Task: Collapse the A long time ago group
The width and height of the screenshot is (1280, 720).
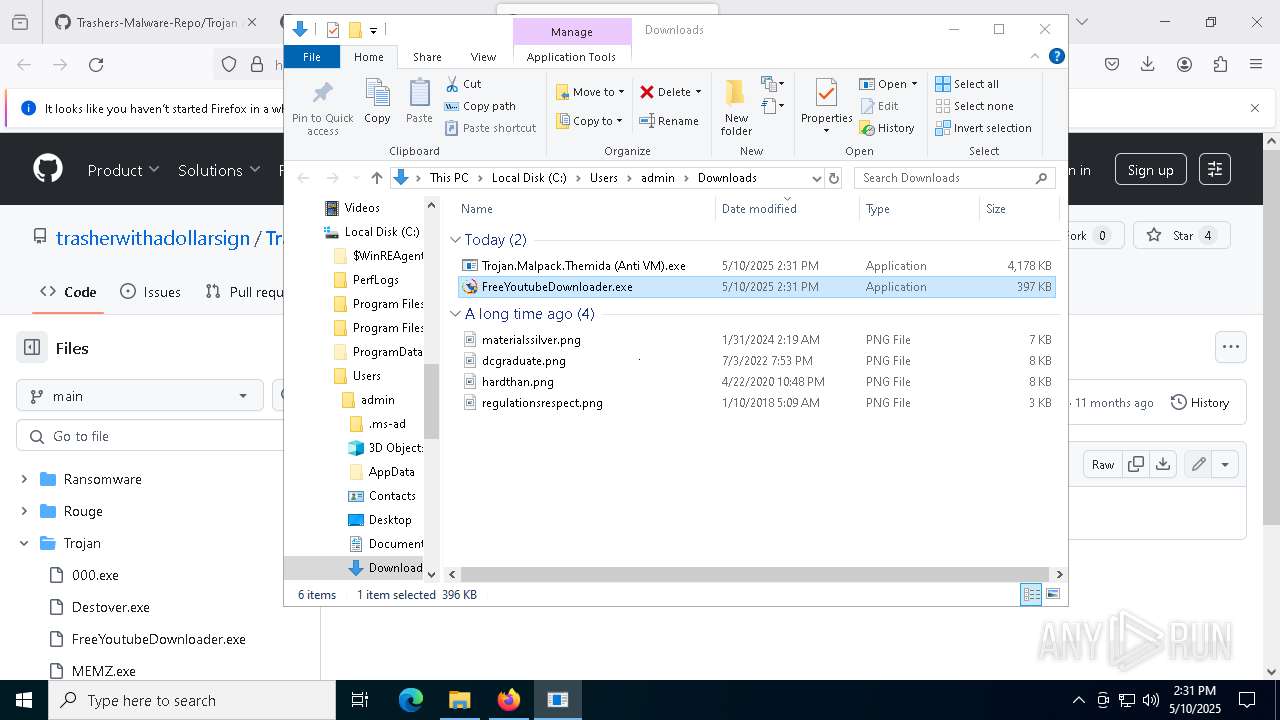Action: pos(455,314)
